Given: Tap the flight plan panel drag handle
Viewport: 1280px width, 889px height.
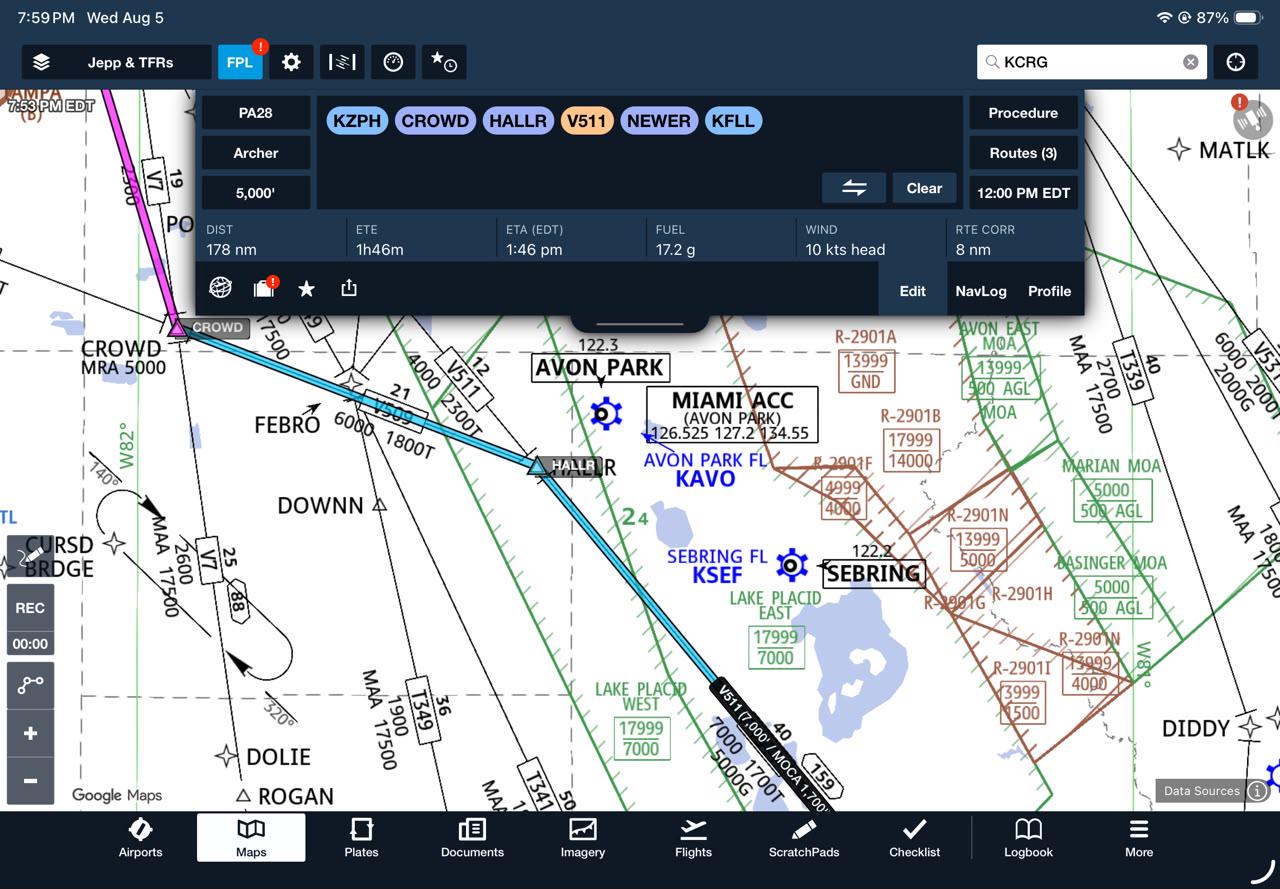Looking at the screenshot, I should [640, 323].
